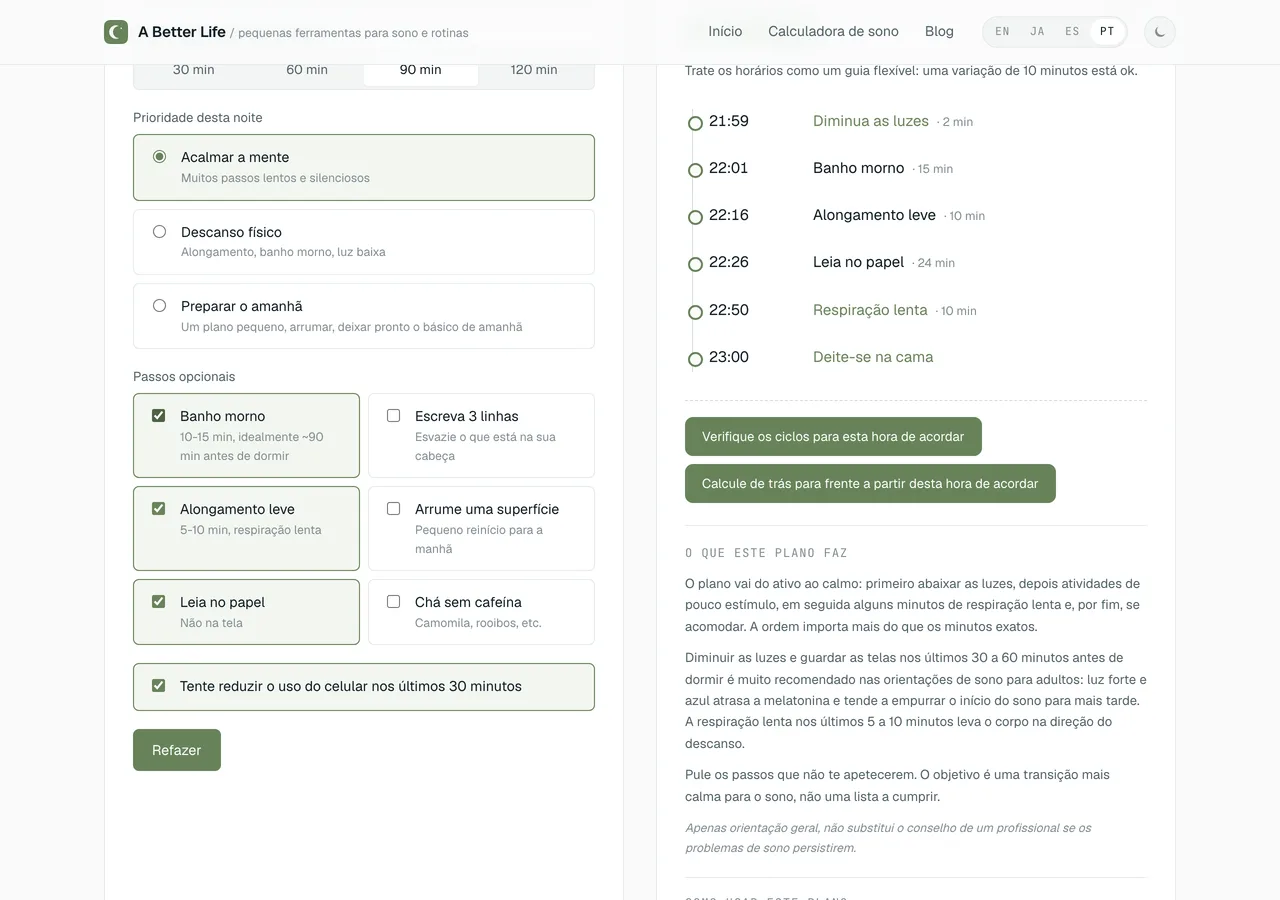
Task: Click the A Better Life moon logo
Action: tap(116, 32)
